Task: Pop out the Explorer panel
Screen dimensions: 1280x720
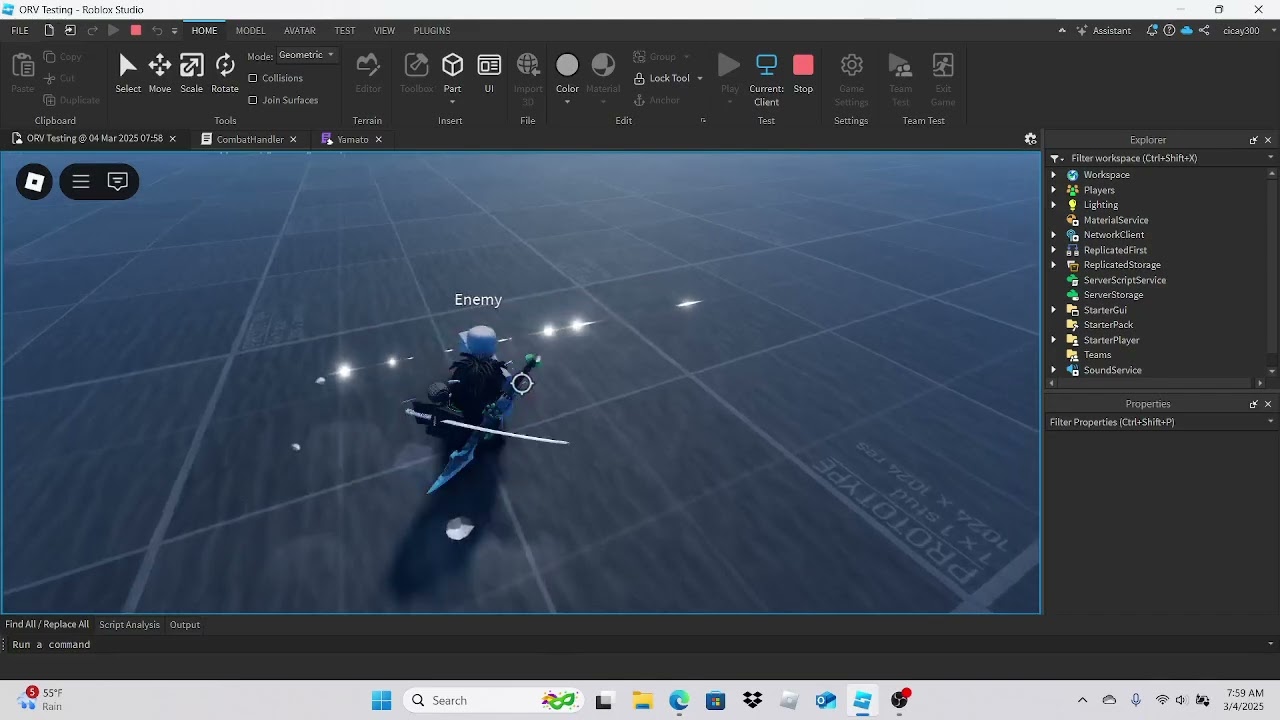Action: pos(1253,140)
